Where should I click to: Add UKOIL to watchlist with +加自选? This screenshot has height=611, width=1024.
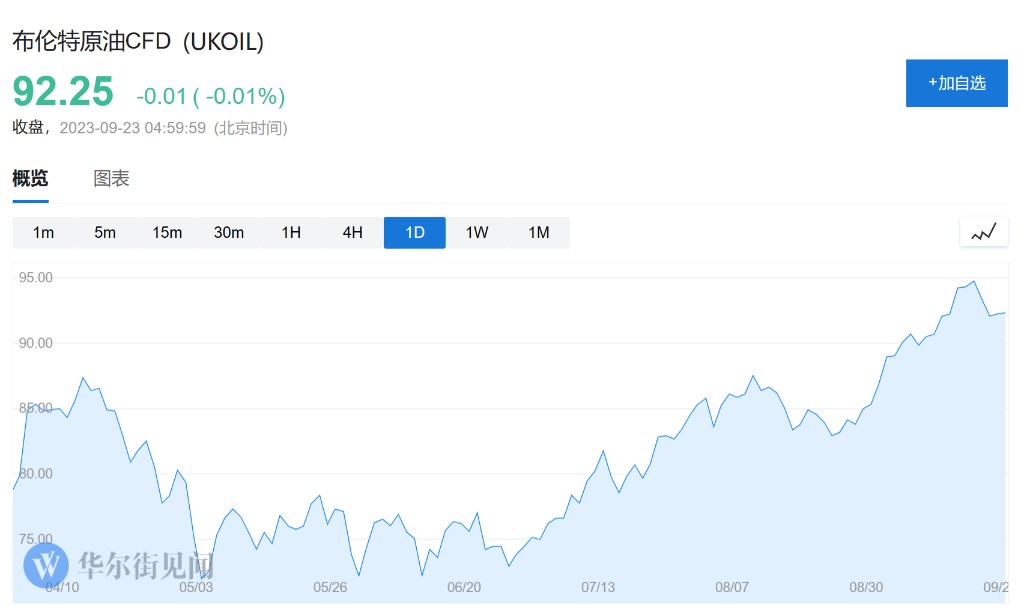(x=956, y=83)
